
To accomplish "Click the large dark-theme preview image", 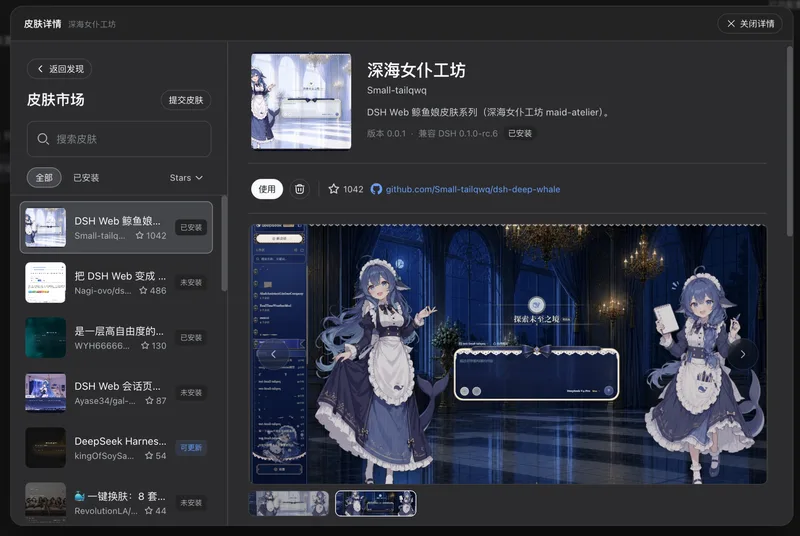I will point(508,354).
